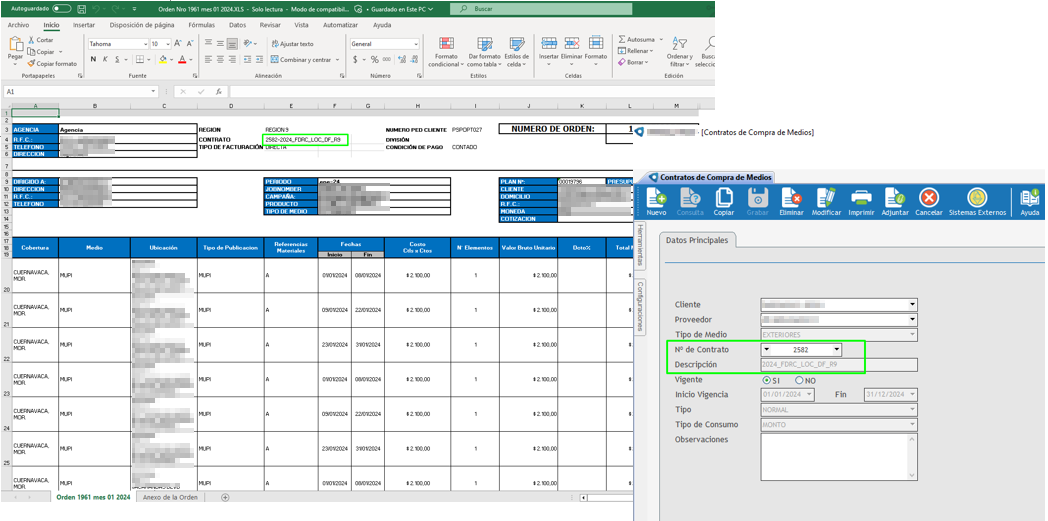The image size is (1048, 521).
Task: Select the NO radio button for Vigente
Action: (799, 380)
